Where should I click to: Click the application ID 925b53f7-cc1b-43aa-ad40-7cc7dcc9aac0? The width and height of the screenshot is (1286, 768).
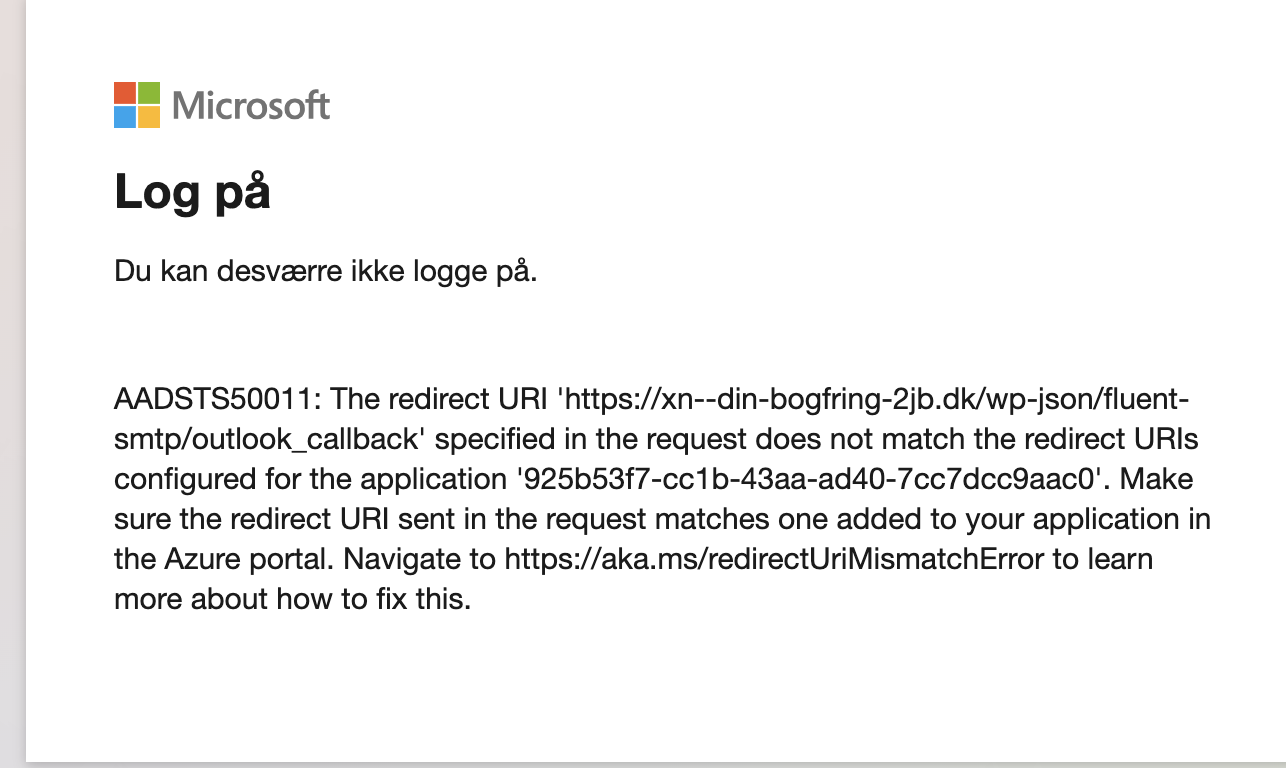pyautogui.click(x=814, y=479)
